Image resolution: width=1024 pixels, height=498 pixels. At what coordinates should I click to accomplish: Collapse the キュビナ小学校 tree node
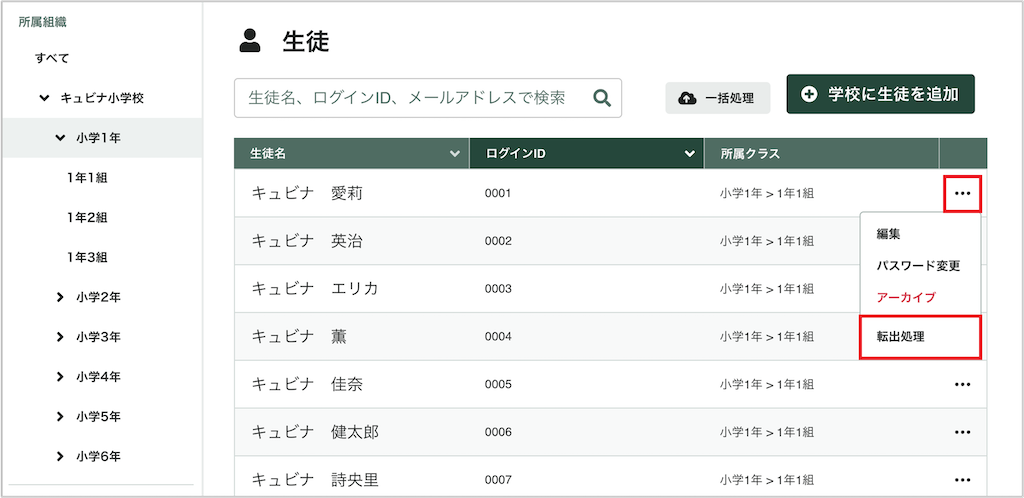pyautogui.click(x=44, y=98)
